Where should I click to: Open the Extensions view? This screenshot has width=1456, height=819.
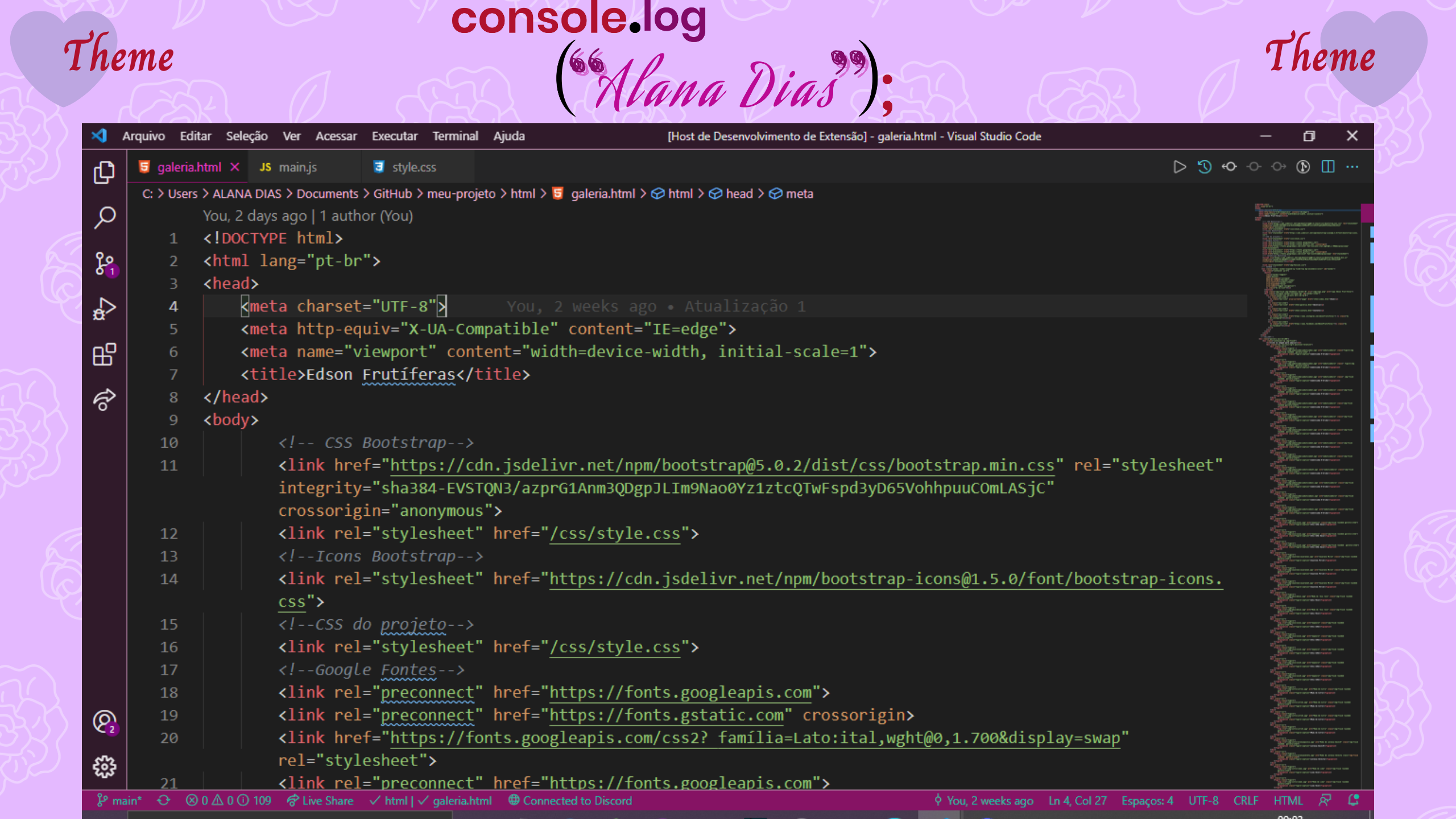pyautogui.click(x=105, y=354)
